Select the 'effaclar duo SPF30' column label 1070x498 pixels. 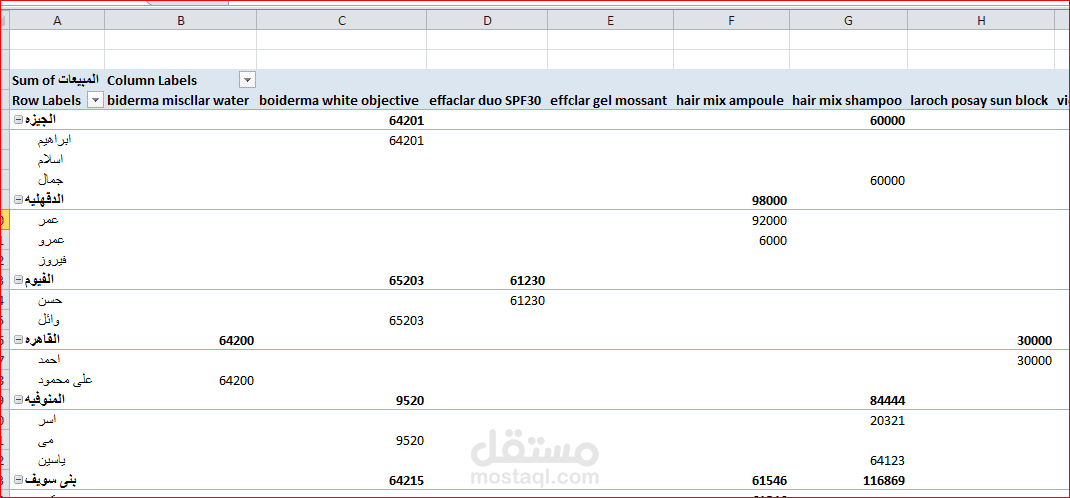pyautogui.click(x=485, y=100)
